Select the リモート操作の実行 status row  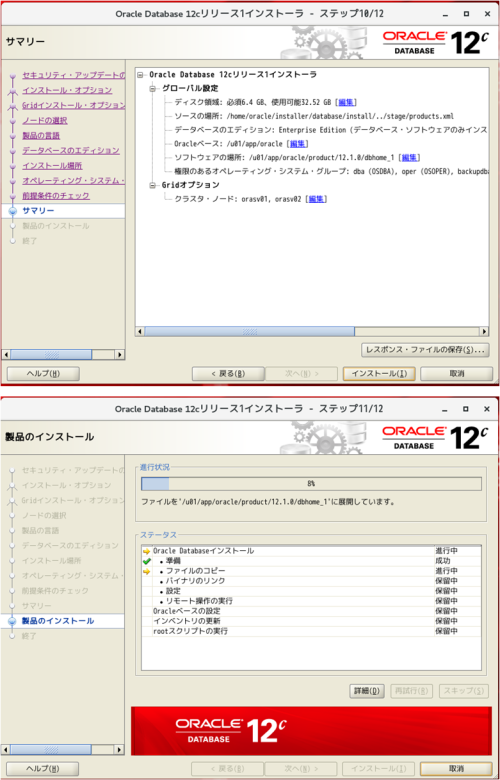pos(311,601)
